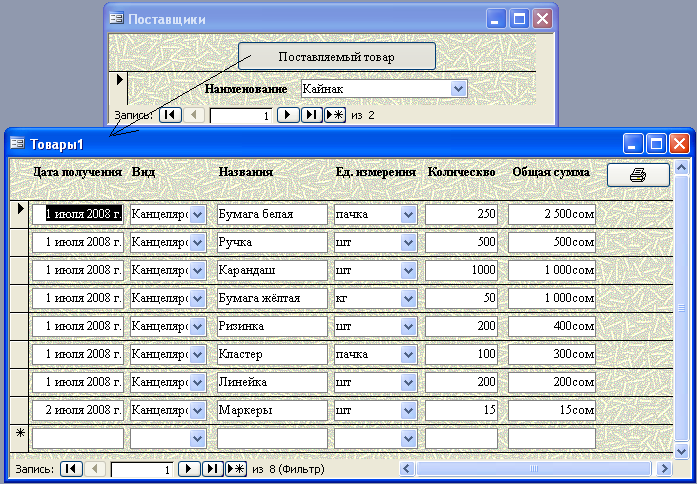Click total field showing 400сом
This screenshot has width=697, height=484.
pyautogui.click(x=552, y=326)
